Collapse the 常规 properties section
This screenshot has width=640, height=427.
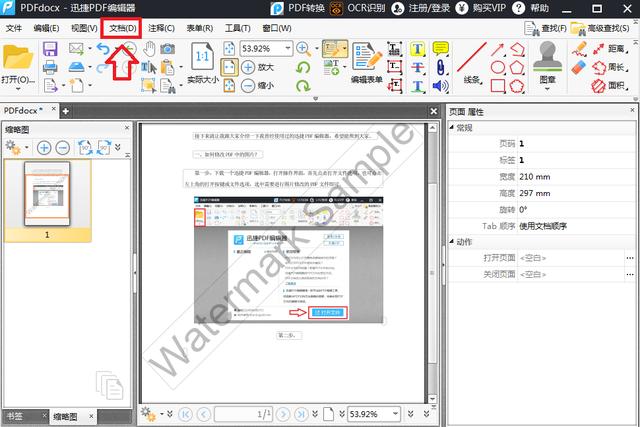click(452, 128)
